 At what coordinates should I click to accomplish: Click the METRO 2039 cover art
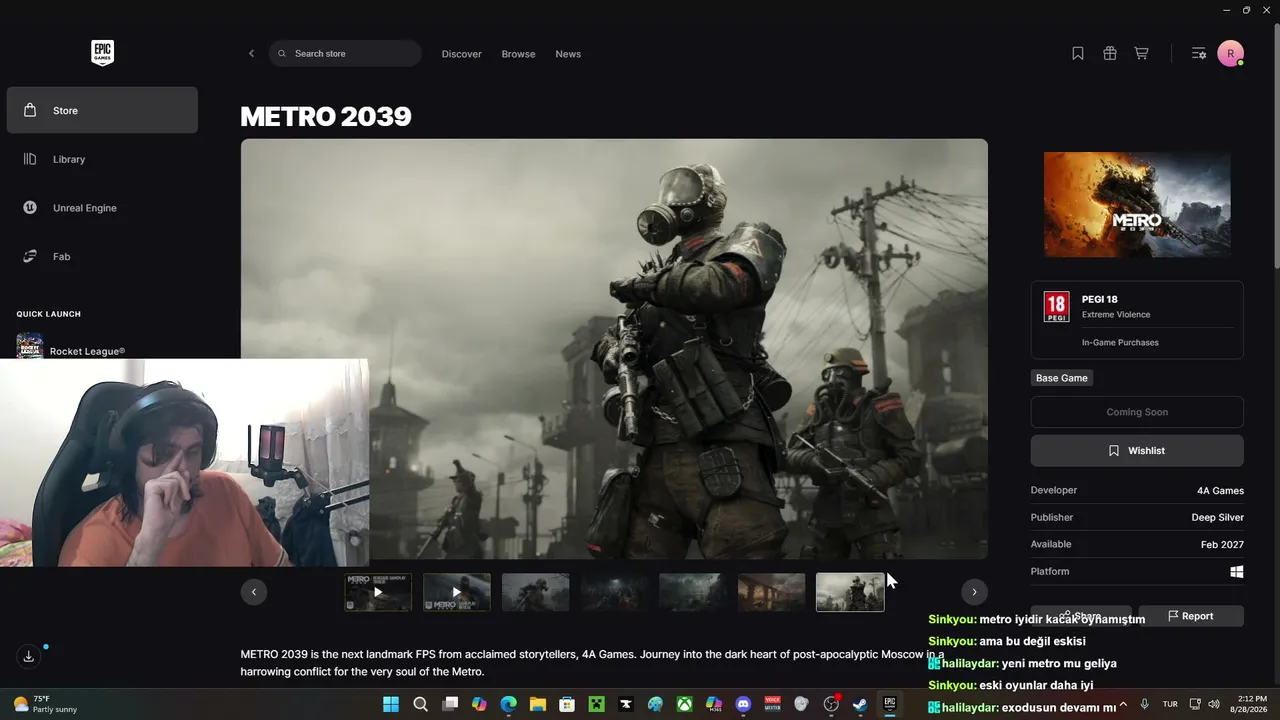pos(1137,205)
